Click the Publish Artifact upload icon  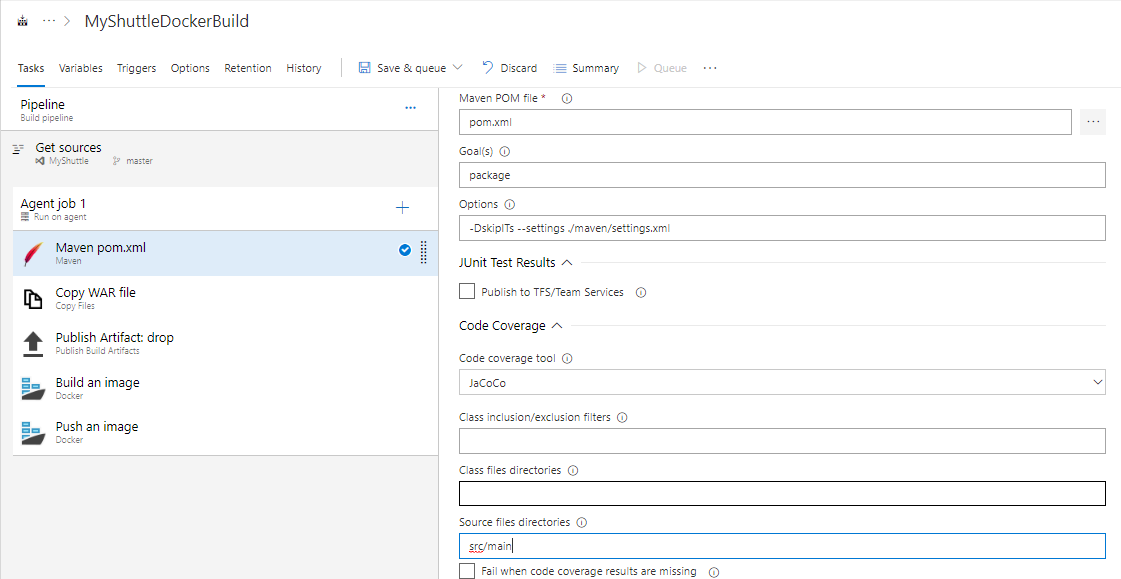[x=33, y=344]
